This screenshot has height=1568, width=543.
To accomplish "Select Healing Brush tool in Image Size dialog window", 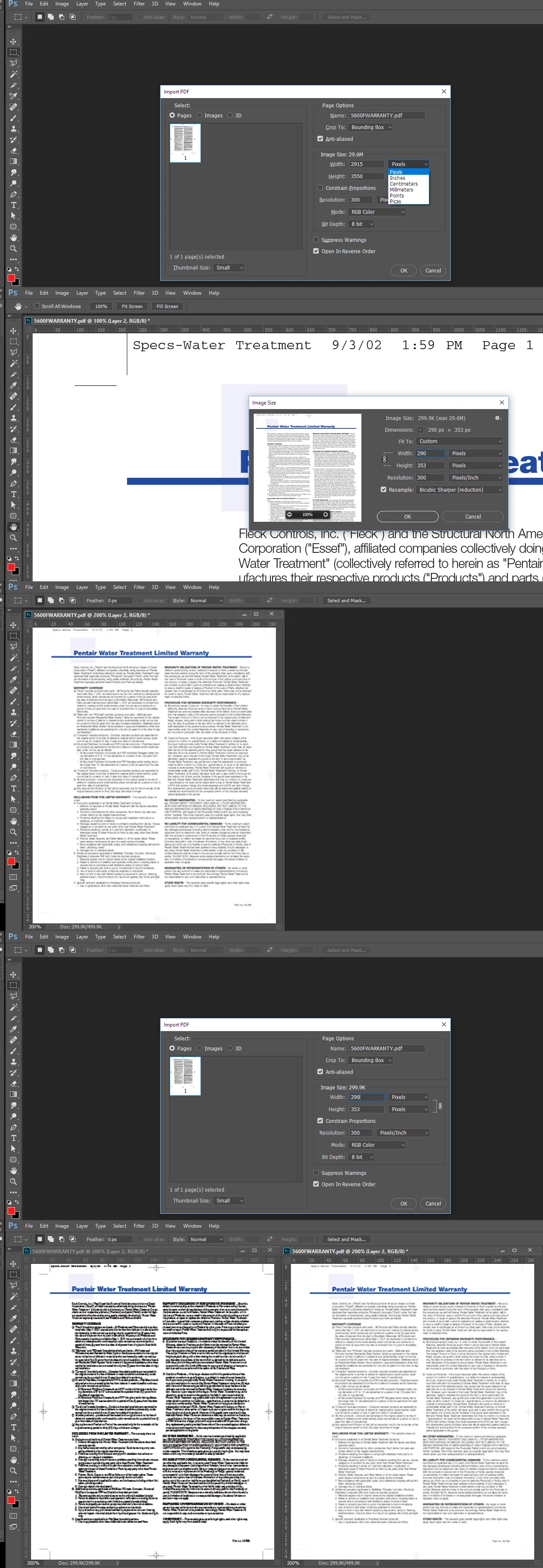I will tap(13, 396).
